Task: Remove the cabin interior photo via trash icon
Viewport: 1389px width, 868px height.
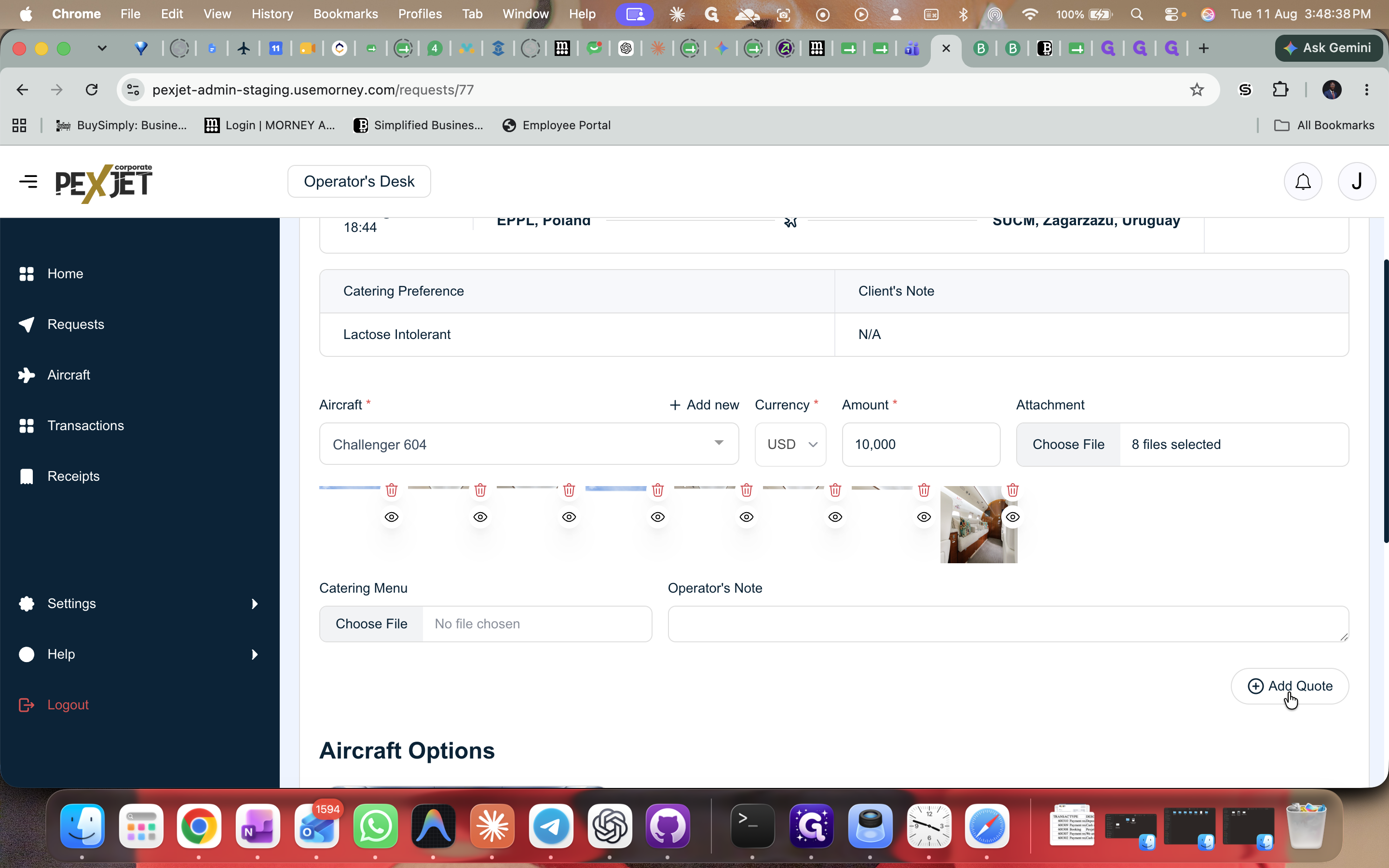Action: pos(1012,490)
